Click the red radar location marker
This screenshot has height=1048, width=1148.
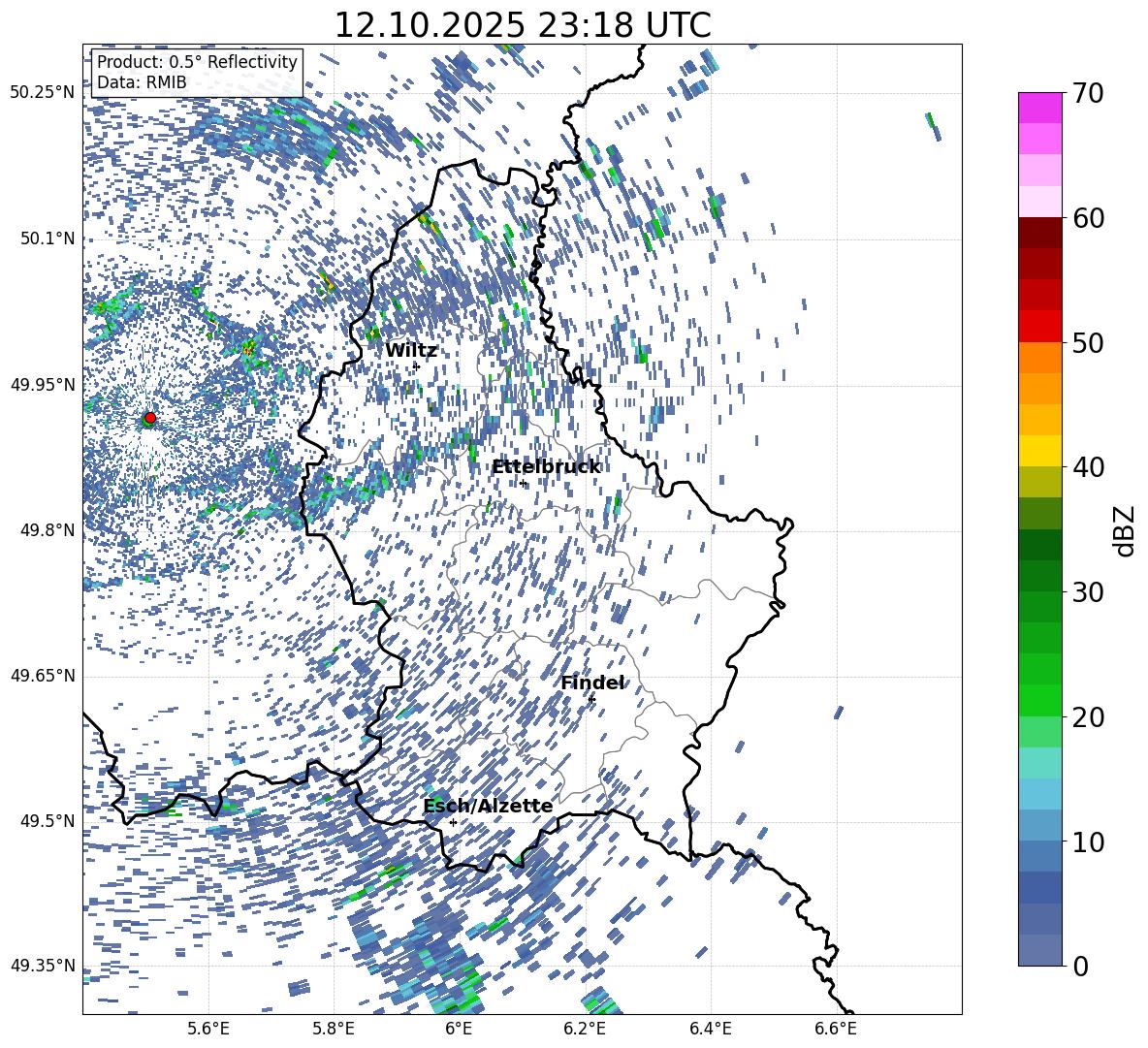click(150, 418)
